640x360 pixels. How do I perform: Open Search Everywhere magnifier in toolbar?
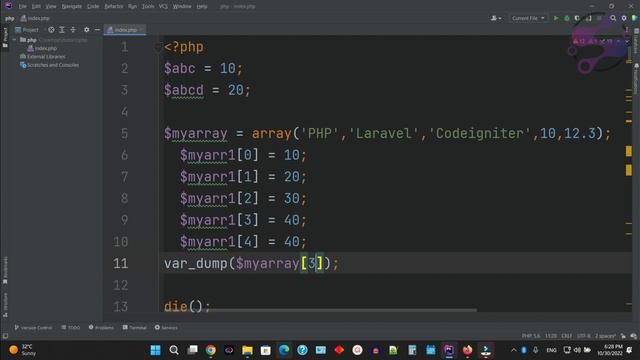tap(613, 18)
